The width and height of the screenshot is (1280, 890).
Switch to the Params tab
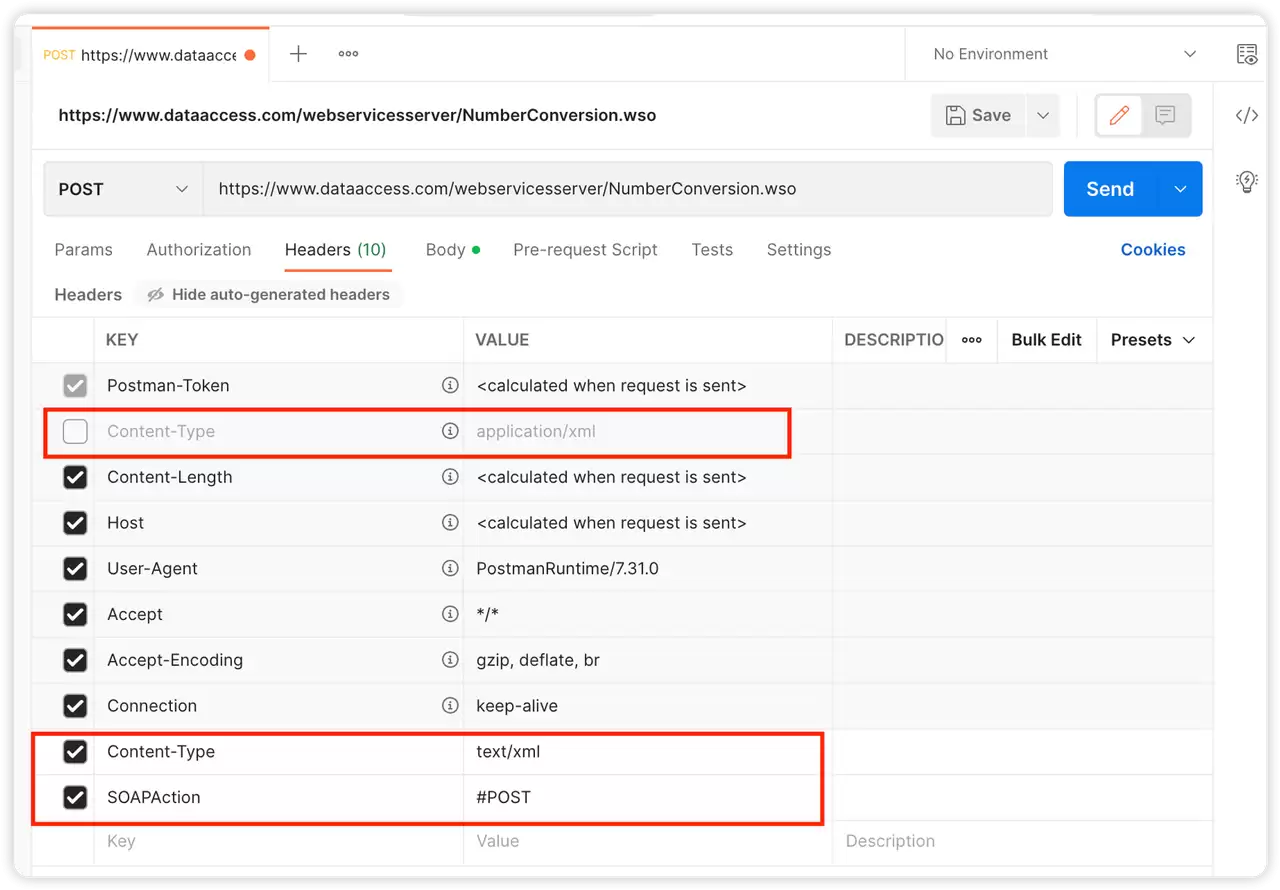(83, 250)
